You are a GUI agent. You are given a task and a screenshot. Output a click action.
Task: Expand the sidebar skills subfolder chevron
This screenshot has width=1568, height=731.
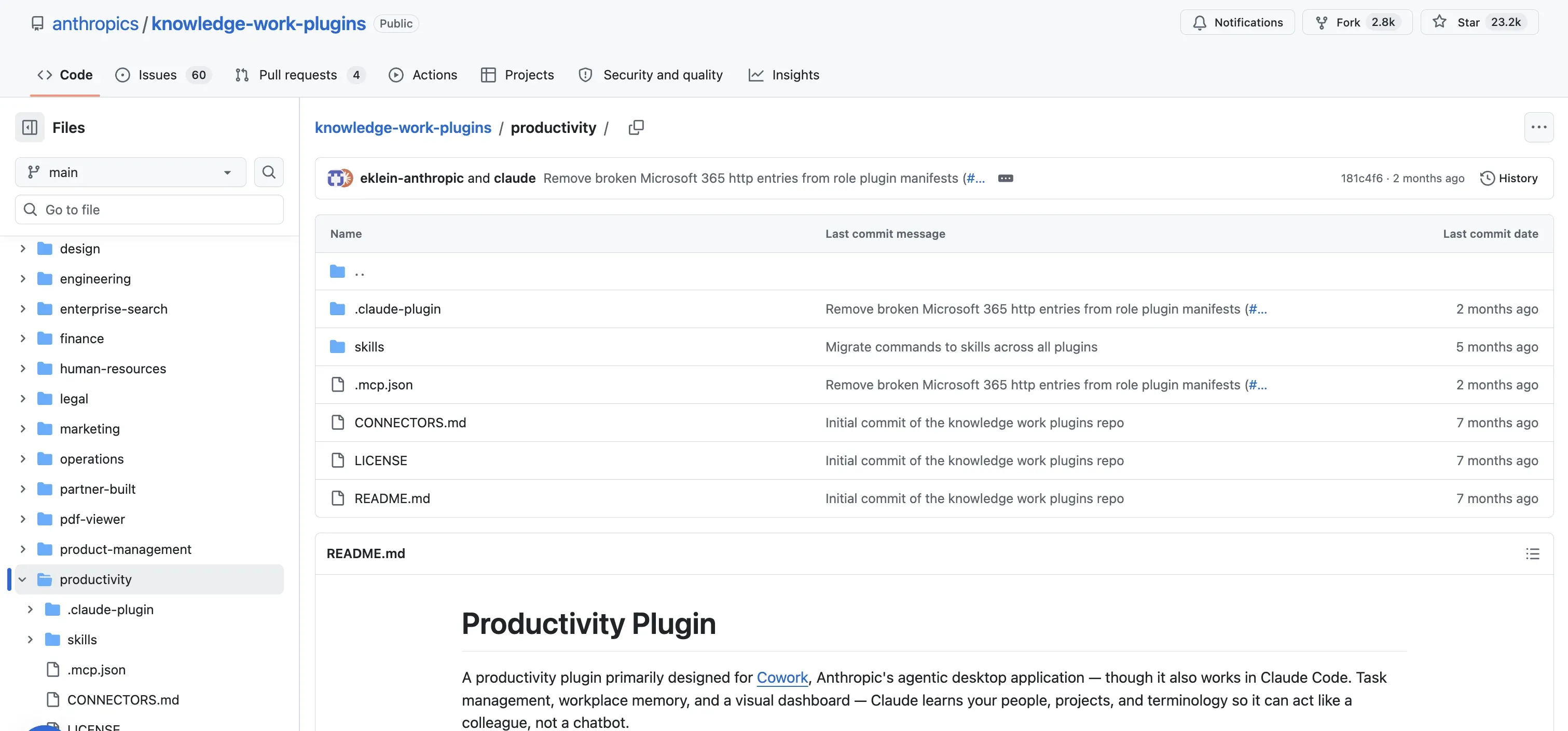pyautogui.click(x=30, y=640)
